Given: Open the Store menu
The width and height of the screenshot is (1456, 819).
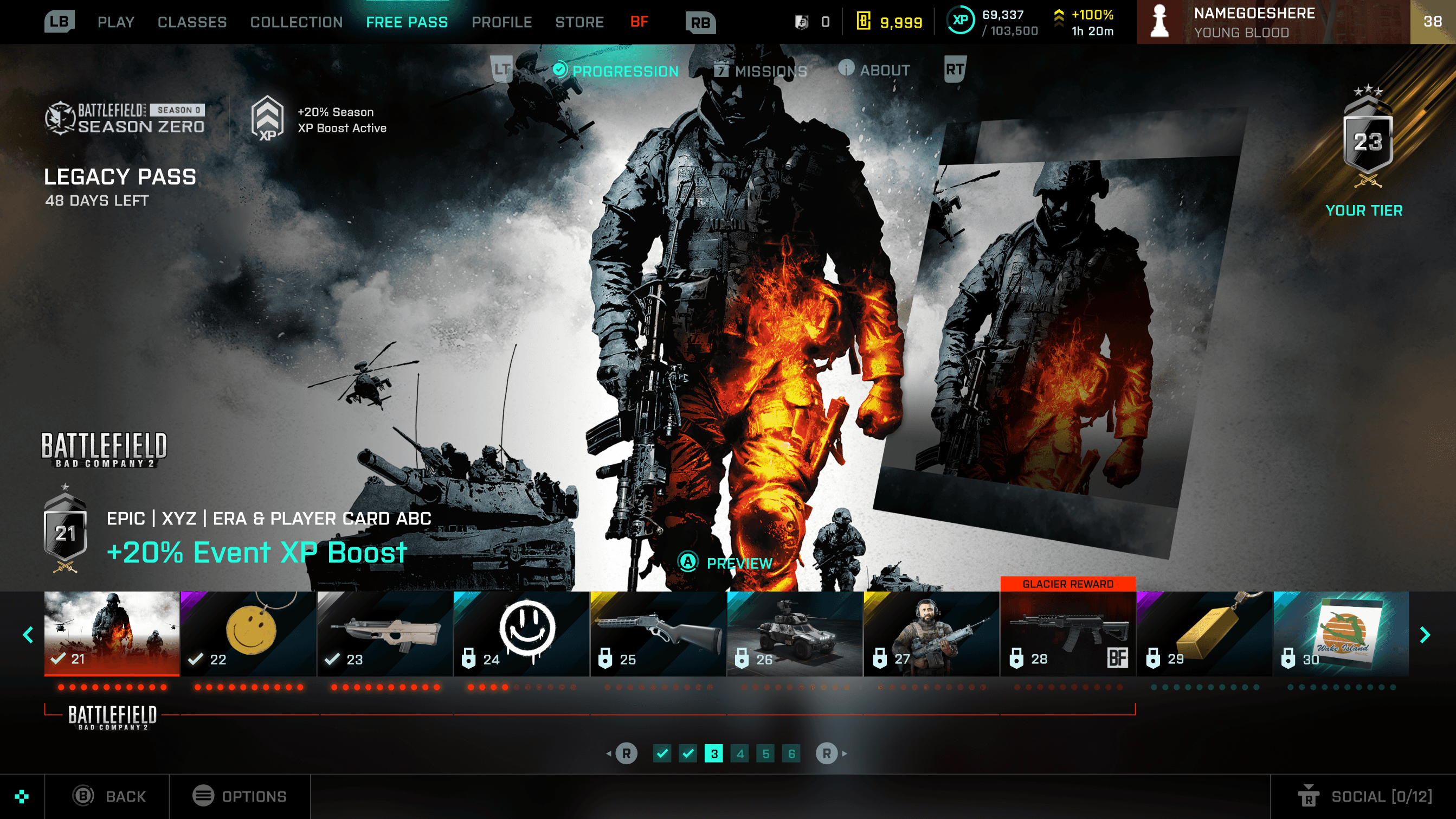Looking at the screenshot, I should (579, 22).
